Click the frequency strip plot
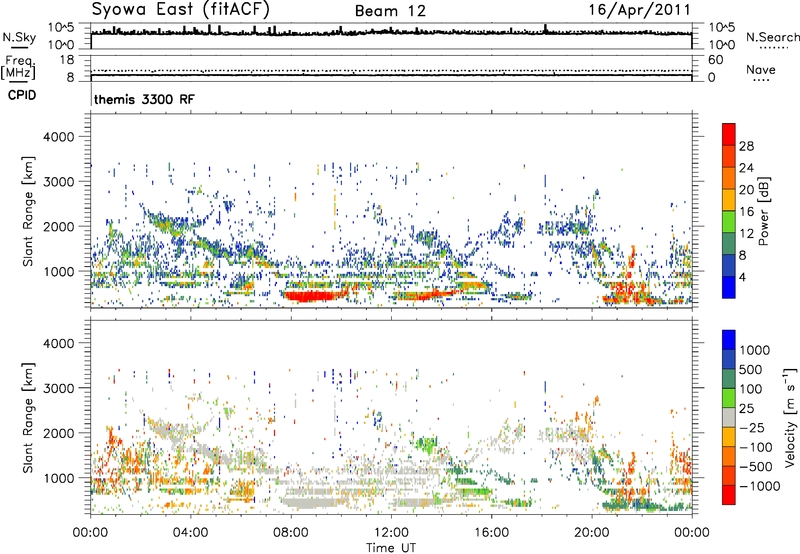Image resolution: width=800 pixels, height=554 pixels. point(391,68)
